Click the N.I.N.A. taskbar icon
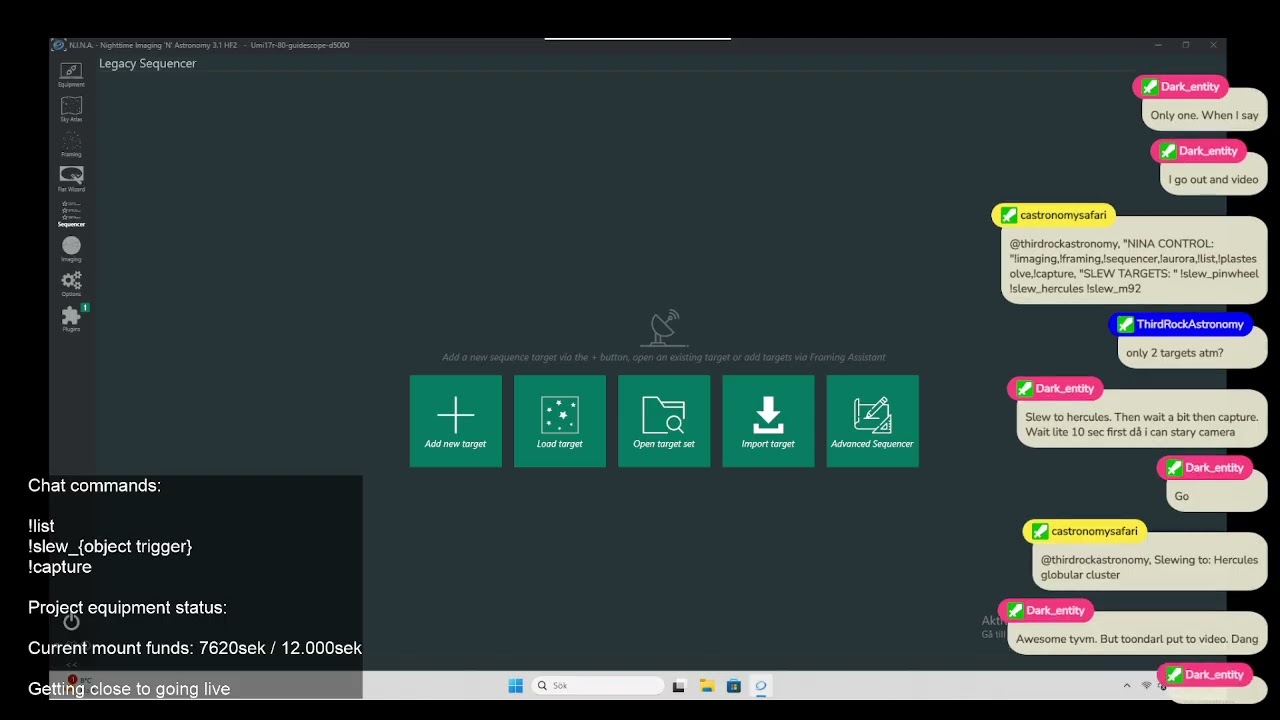The image size is (1280, 720). coord(760,686)
